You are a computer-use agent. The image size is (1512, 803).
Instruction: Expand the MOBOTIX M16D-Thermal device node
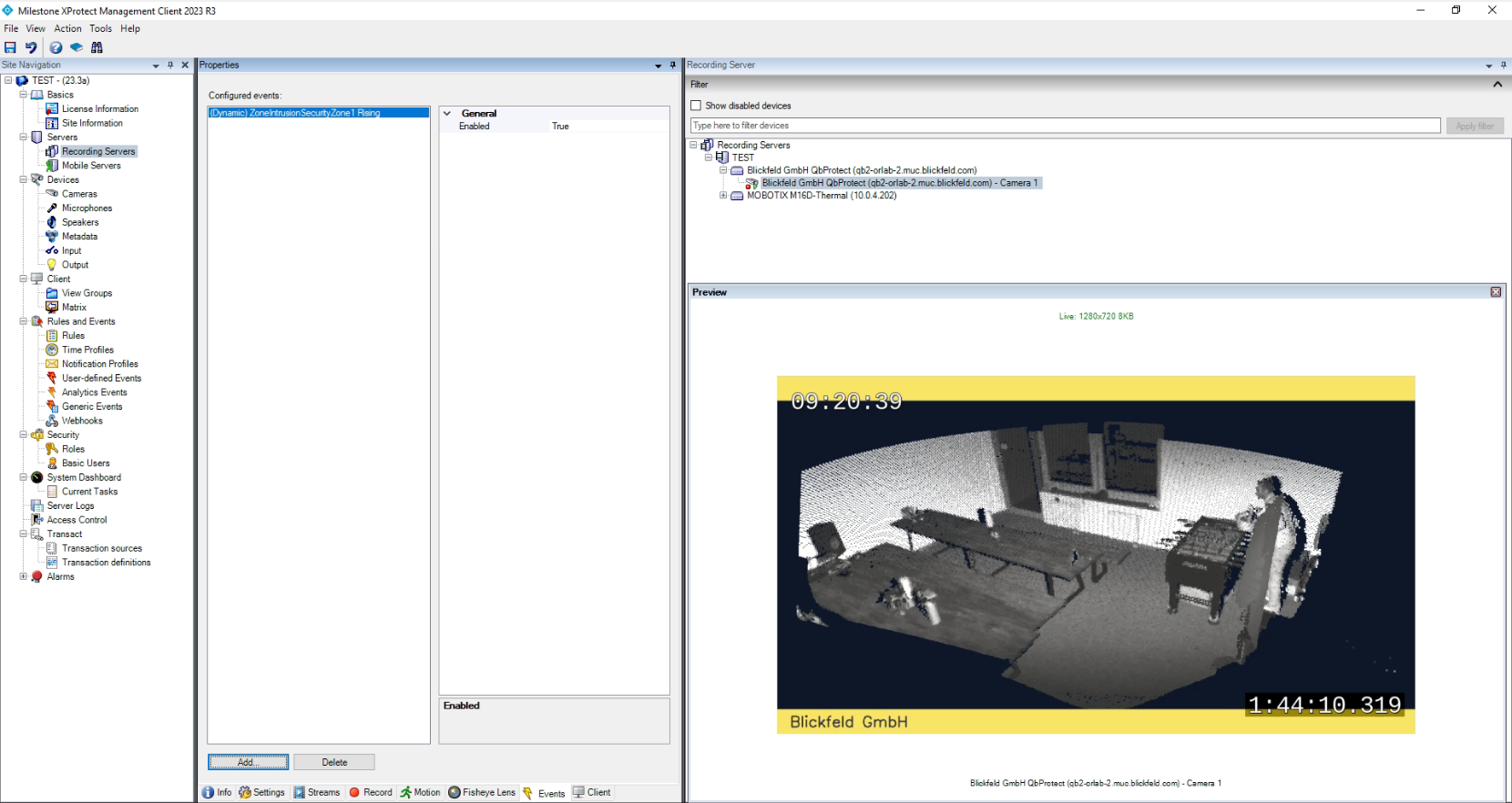pyautogui.click(x=723, y=196)
